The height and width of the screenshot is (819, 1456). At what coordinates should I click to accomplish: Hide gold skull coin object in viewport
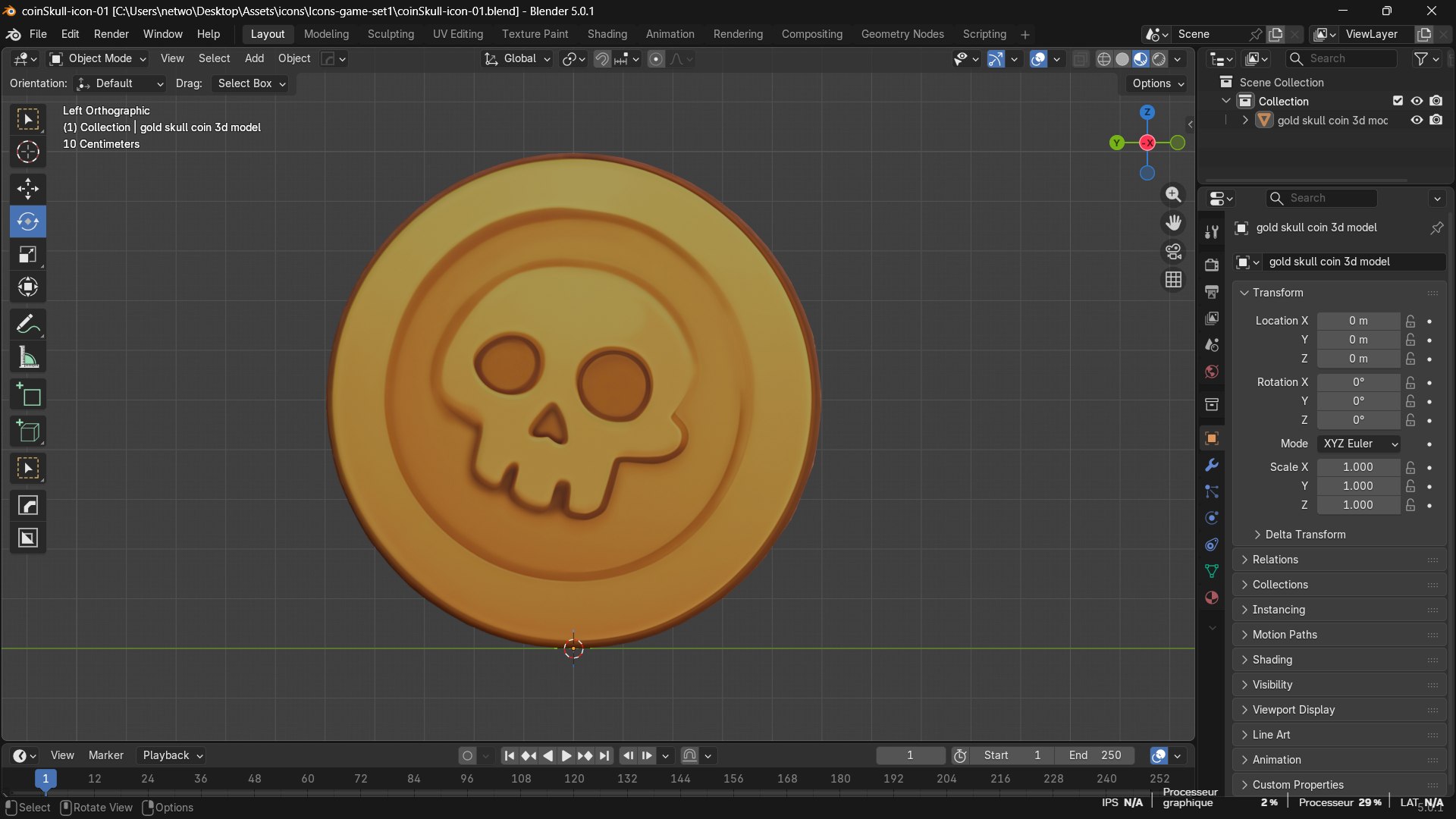pos(1416,120)
